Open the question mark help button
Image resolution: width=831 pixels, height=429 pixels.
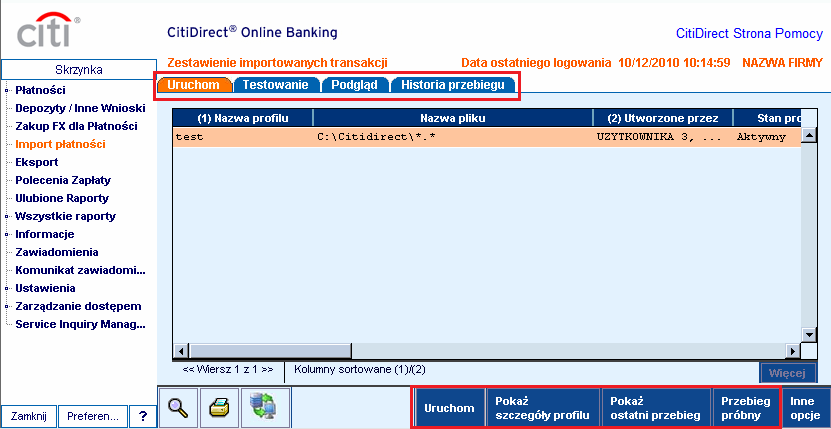pyautogui.click(x=143, y=416)
